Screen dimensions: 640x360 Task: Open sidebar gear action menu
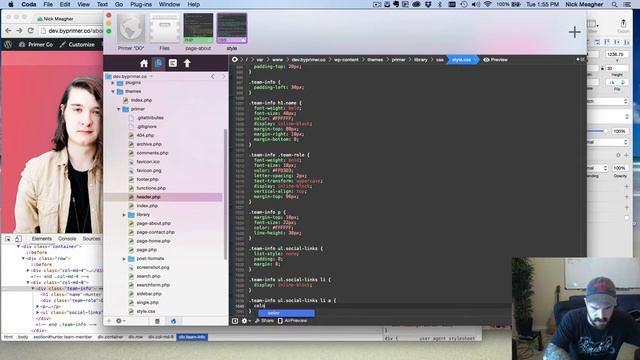[120, 321]
